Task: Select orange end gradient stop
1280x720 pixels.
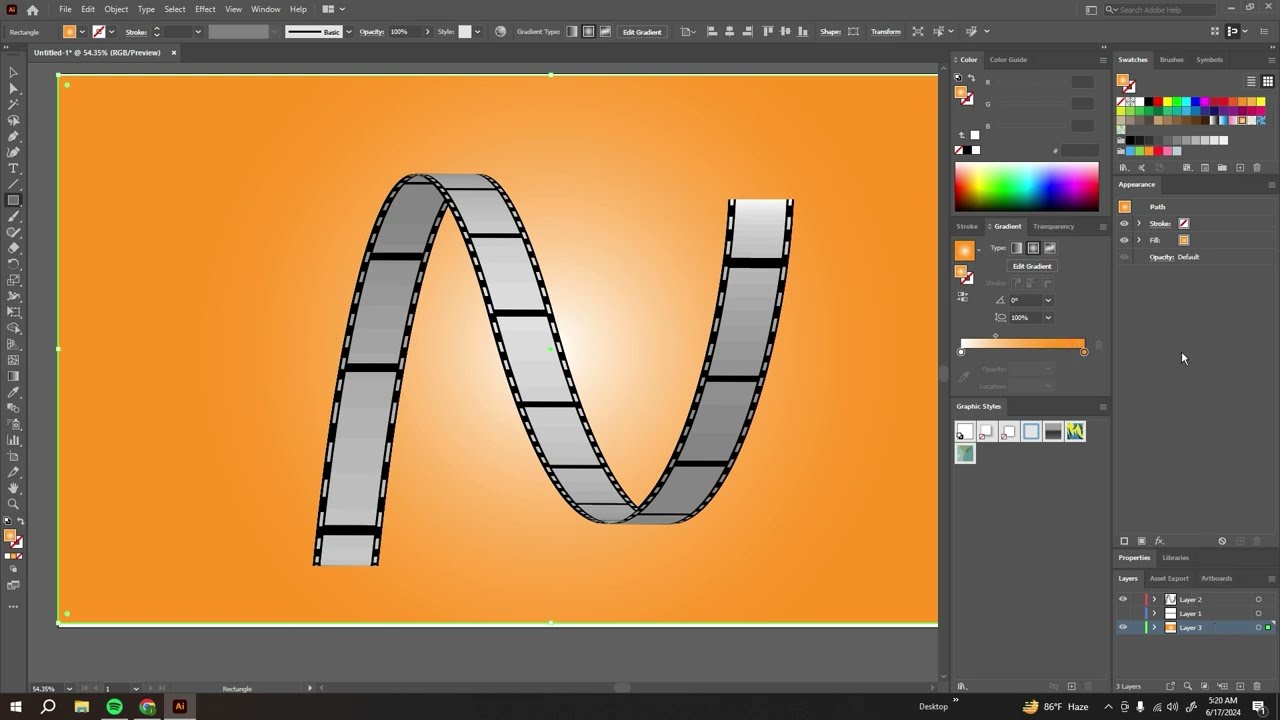Action: [1084, 352]
